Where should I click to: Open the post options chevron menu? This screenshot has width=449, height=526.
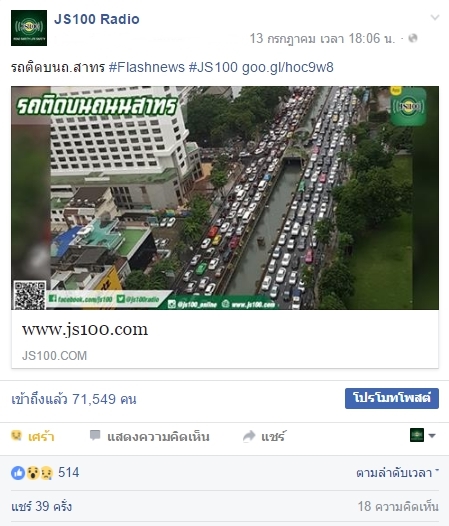[x=435, y=17]
